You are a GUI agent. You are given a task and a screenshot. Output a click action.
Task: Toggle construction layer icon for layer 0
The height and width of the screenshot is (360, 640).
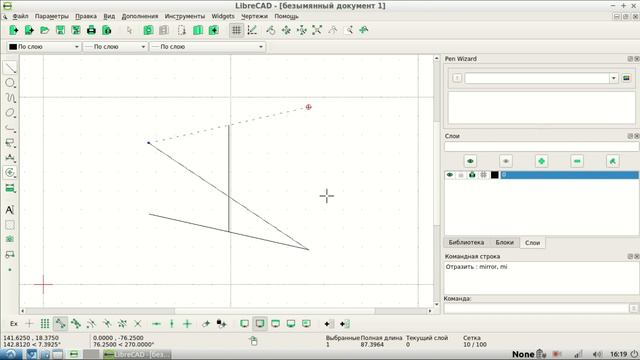click(484, 175)
